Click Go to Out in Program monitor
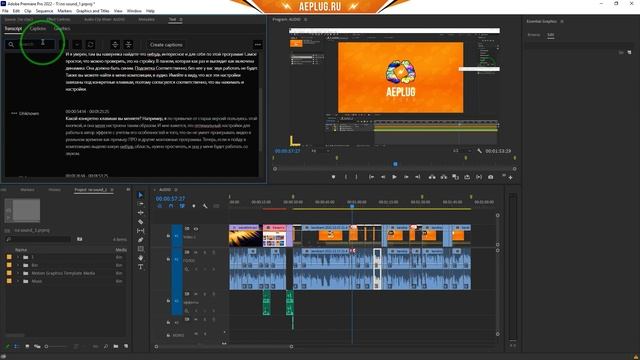Viewport: 640px width, 360px height. [x=418, y=177]
